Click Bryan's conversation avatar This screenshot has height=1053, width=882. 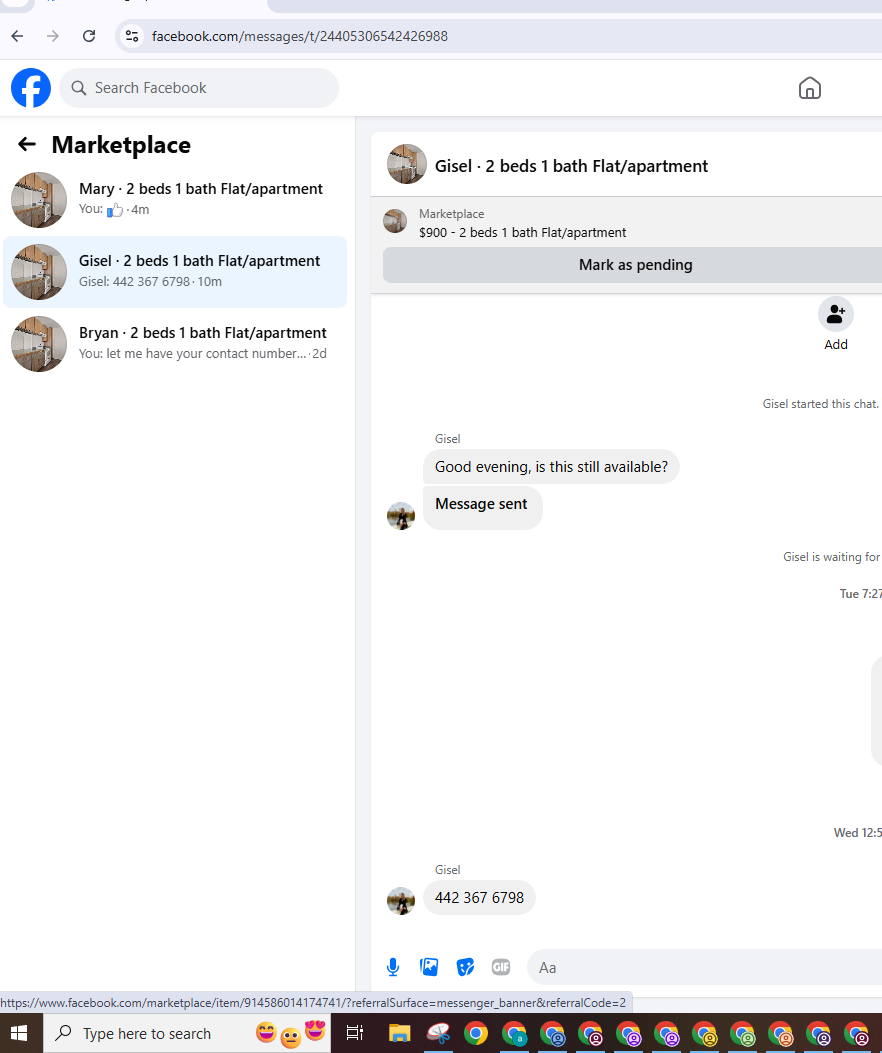39,344
